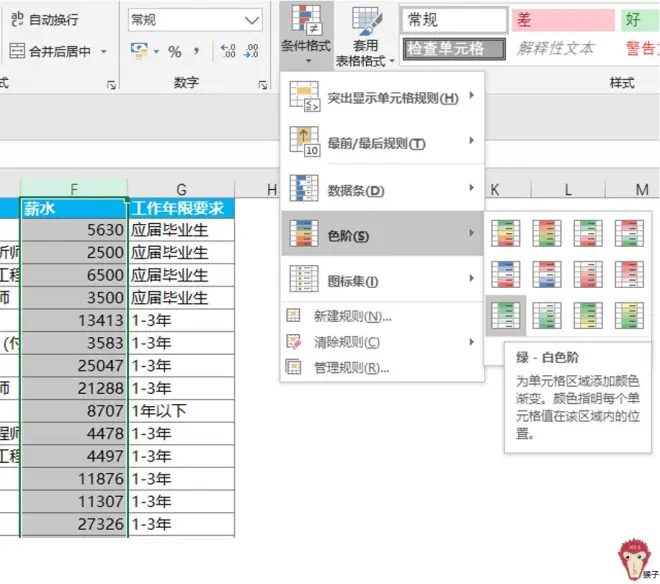Select the cell containing 5630

tap(74, 230)
